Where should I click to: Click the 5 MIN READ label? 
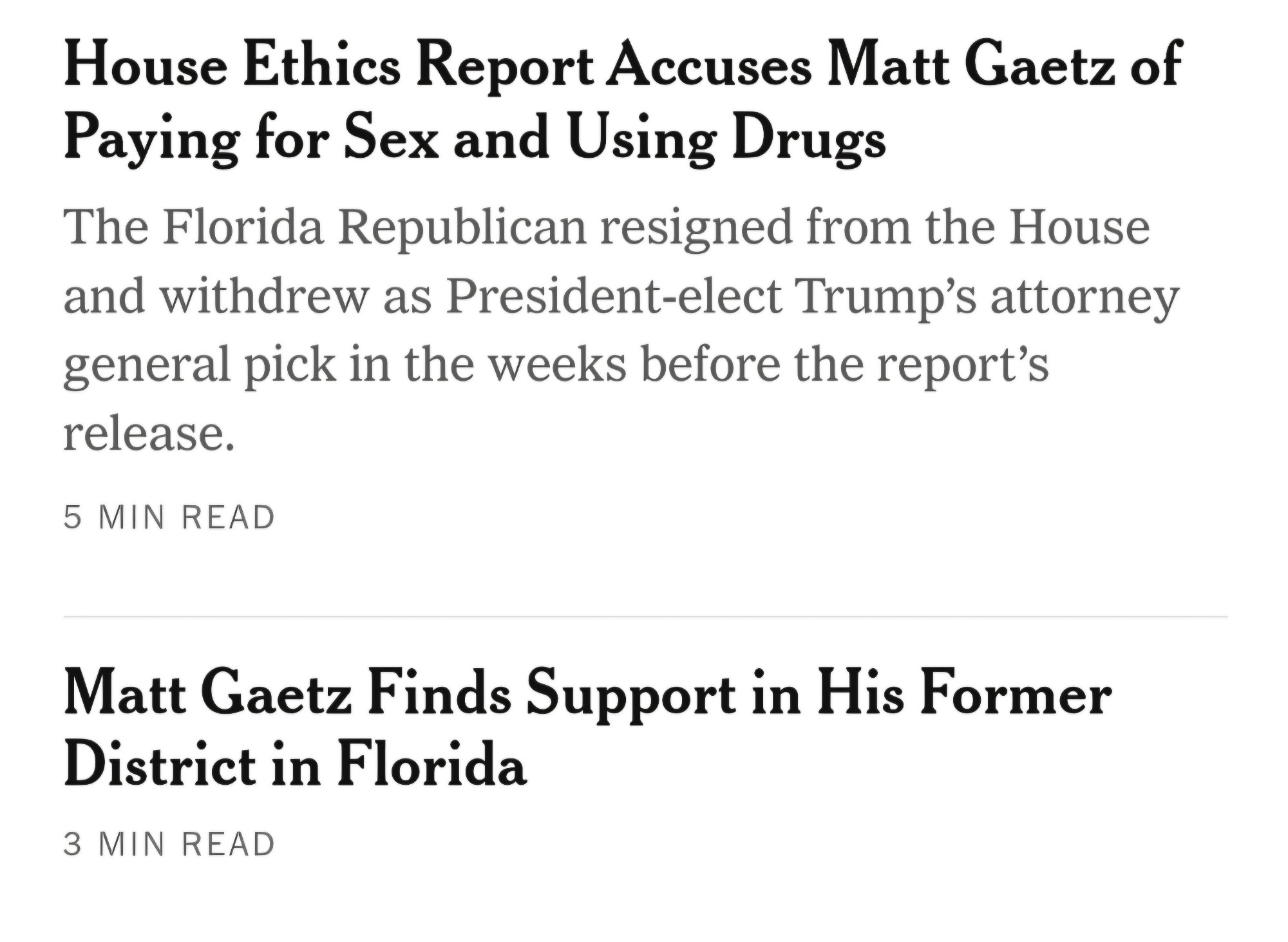tap(169, 517)
